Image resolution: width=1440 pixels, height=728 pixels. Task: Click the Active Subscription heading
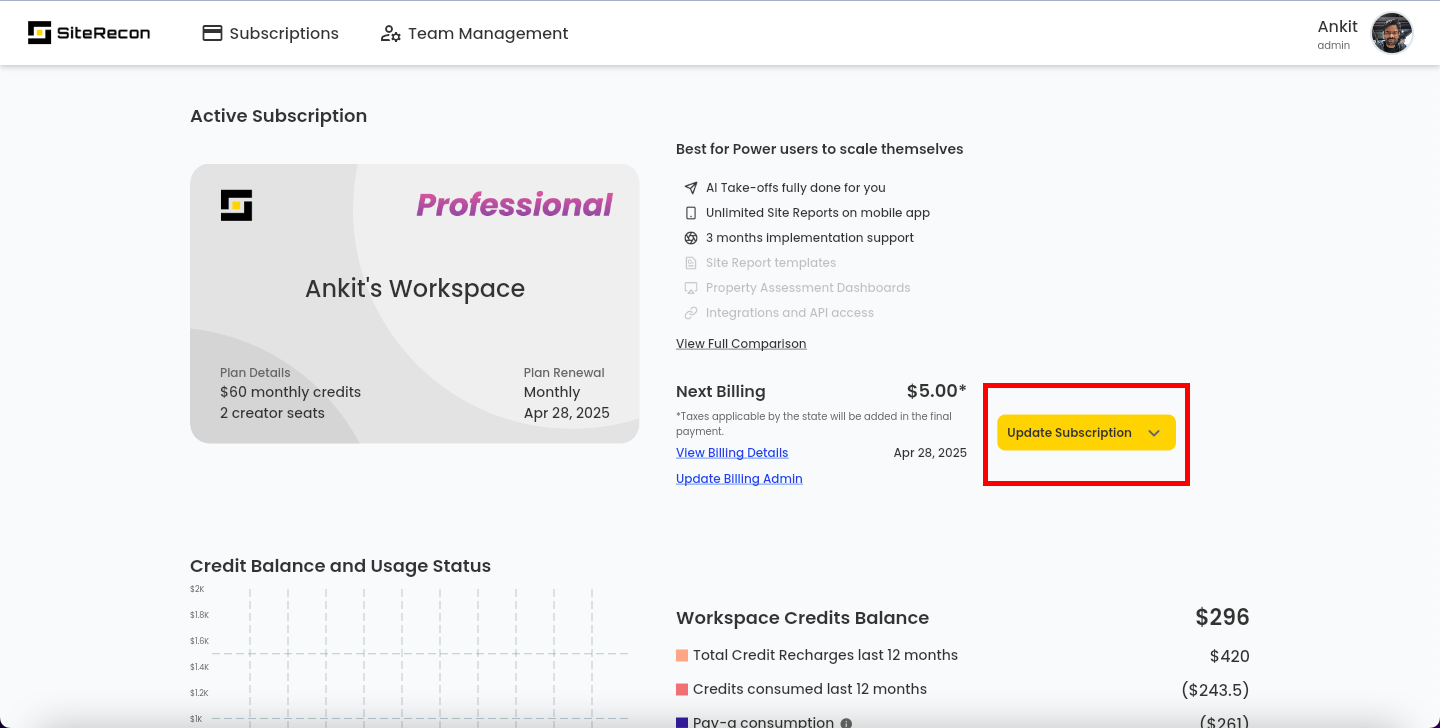click(x=279, y=116)
